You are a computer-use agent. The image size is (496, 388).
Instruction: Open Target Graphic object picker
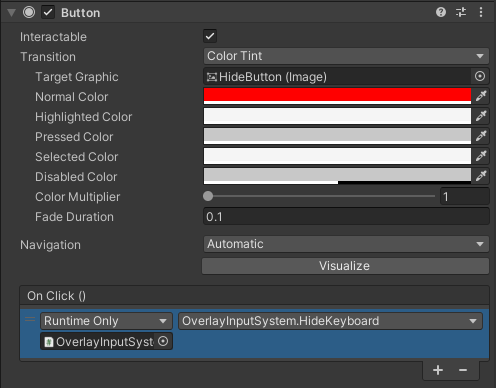click(x=480, y=76)
